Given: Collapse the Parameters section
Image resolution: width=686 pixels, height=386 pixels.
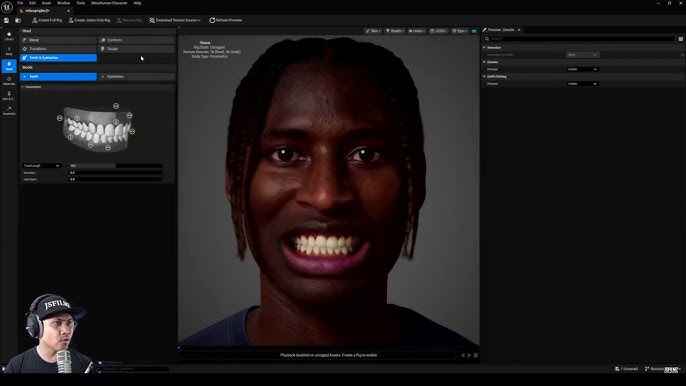Looking at the screenshot, I should (x=23, y=87).
